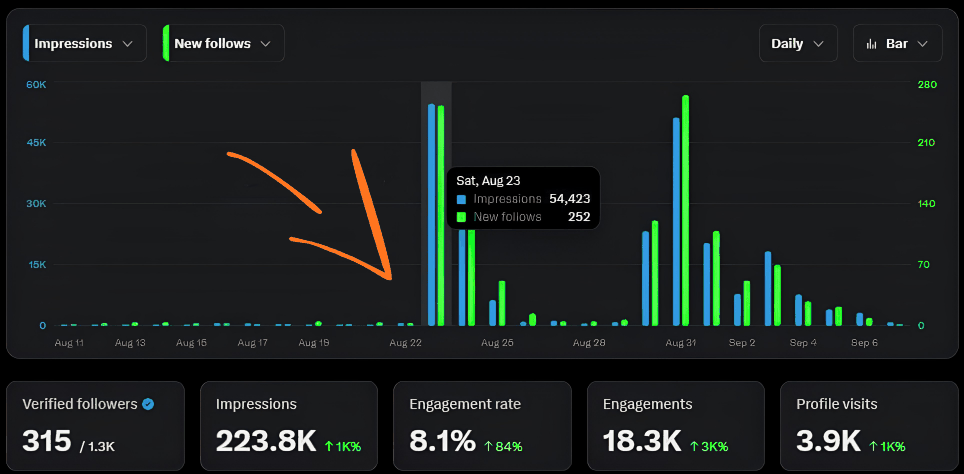Click the Aug 11 axis label
The image size is (964, 474).
click(69, 343)
